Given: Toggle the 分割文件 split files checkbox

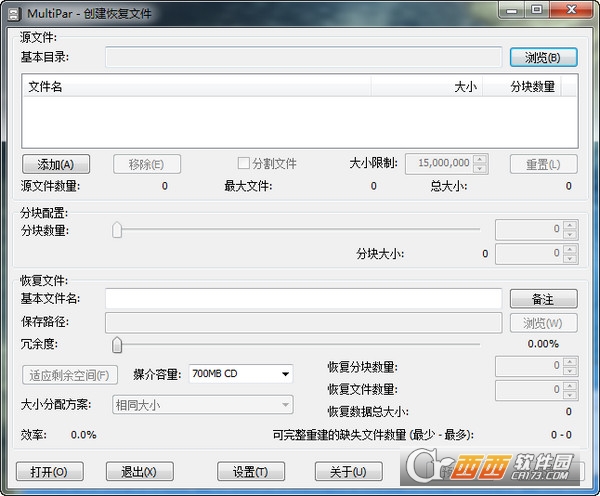Looking at the screenshot, I should (x=243, y=163).
